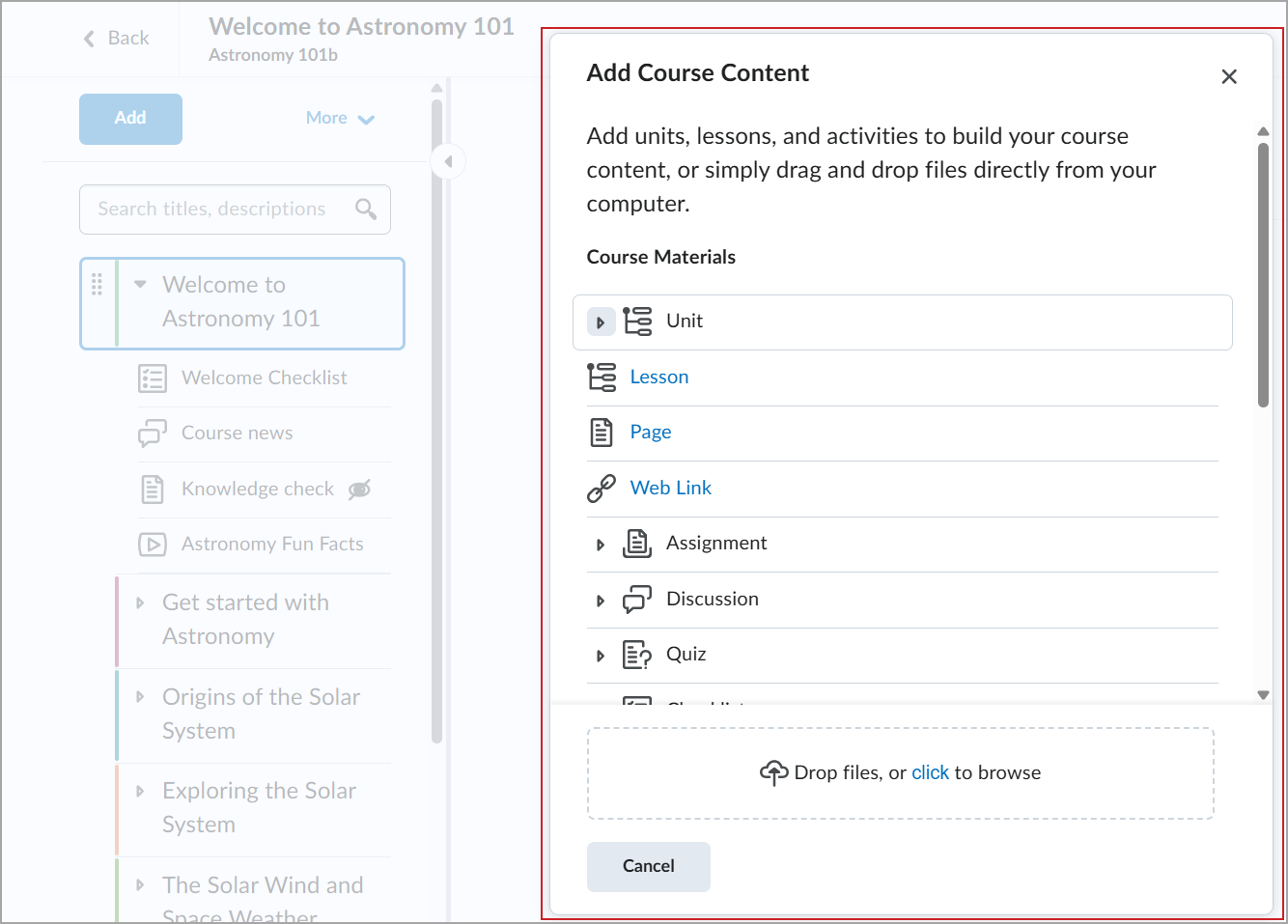
Task: Toggle hidden-eye visibility on Knowledge check
Action: click(x=359, y=490)
